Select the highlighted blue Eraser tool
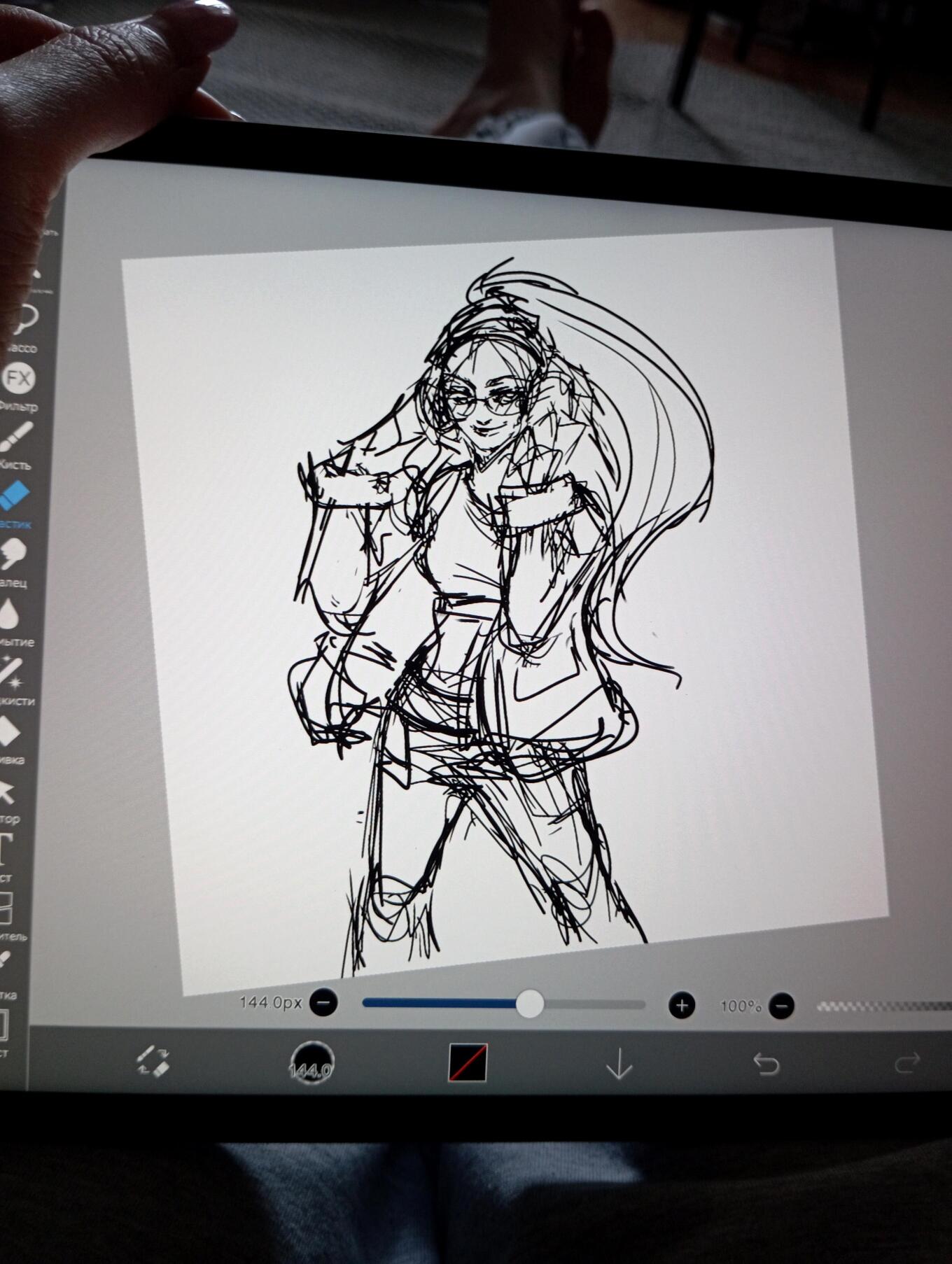Viewport: 952px width, 1264px height. (x=15, y=496)
